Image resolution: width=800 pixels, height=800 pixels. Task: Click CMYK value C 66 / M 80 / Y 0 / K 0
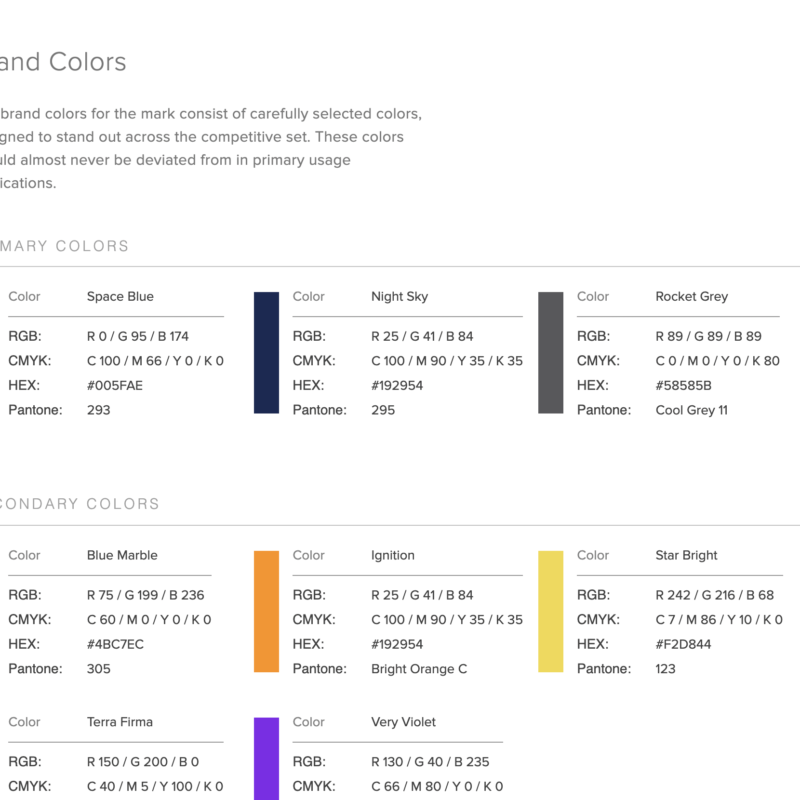coord(437,786)
